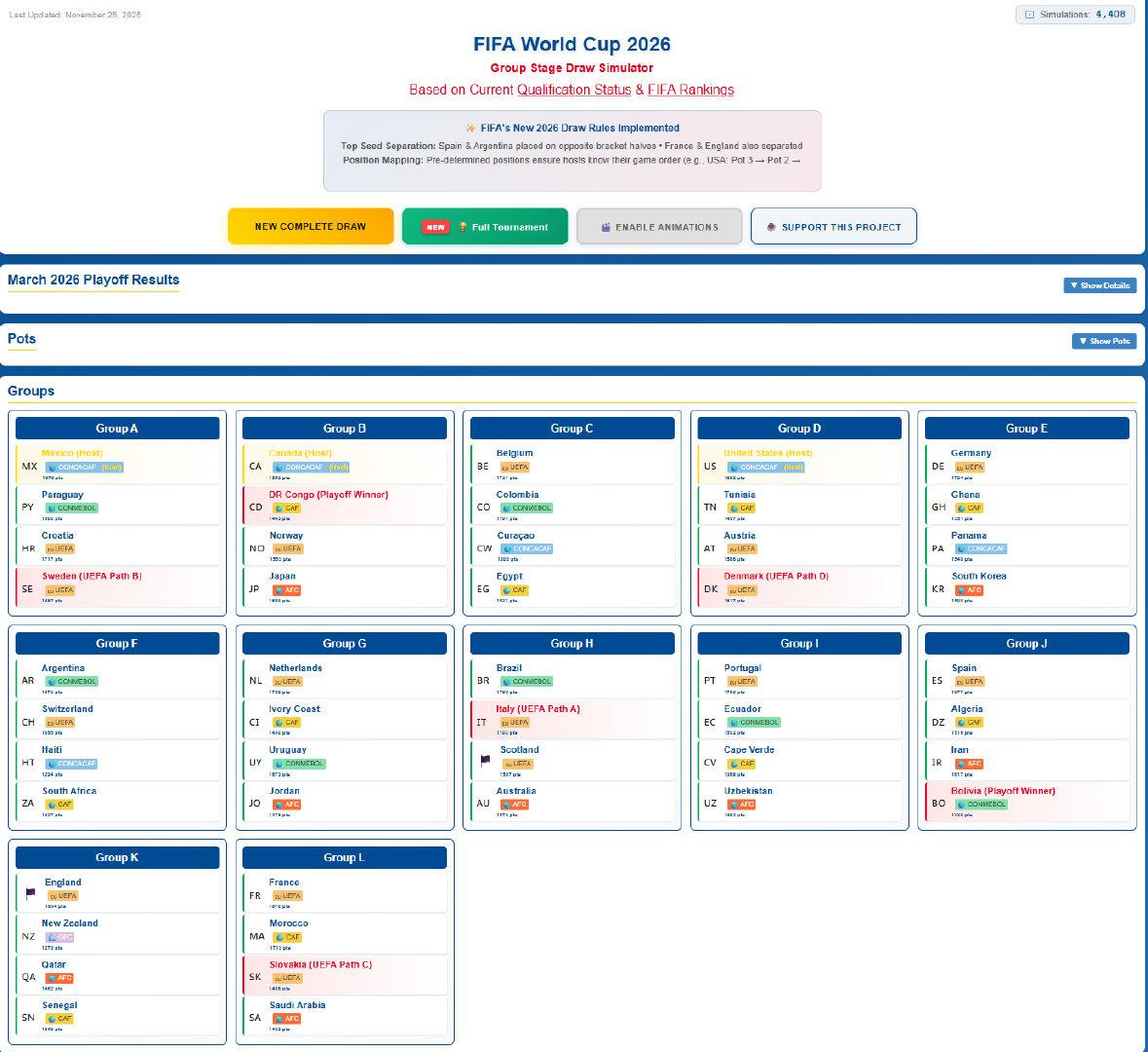Click team name Uzbekistan in Group I
1148x1052 pixels.
[748, 791]
